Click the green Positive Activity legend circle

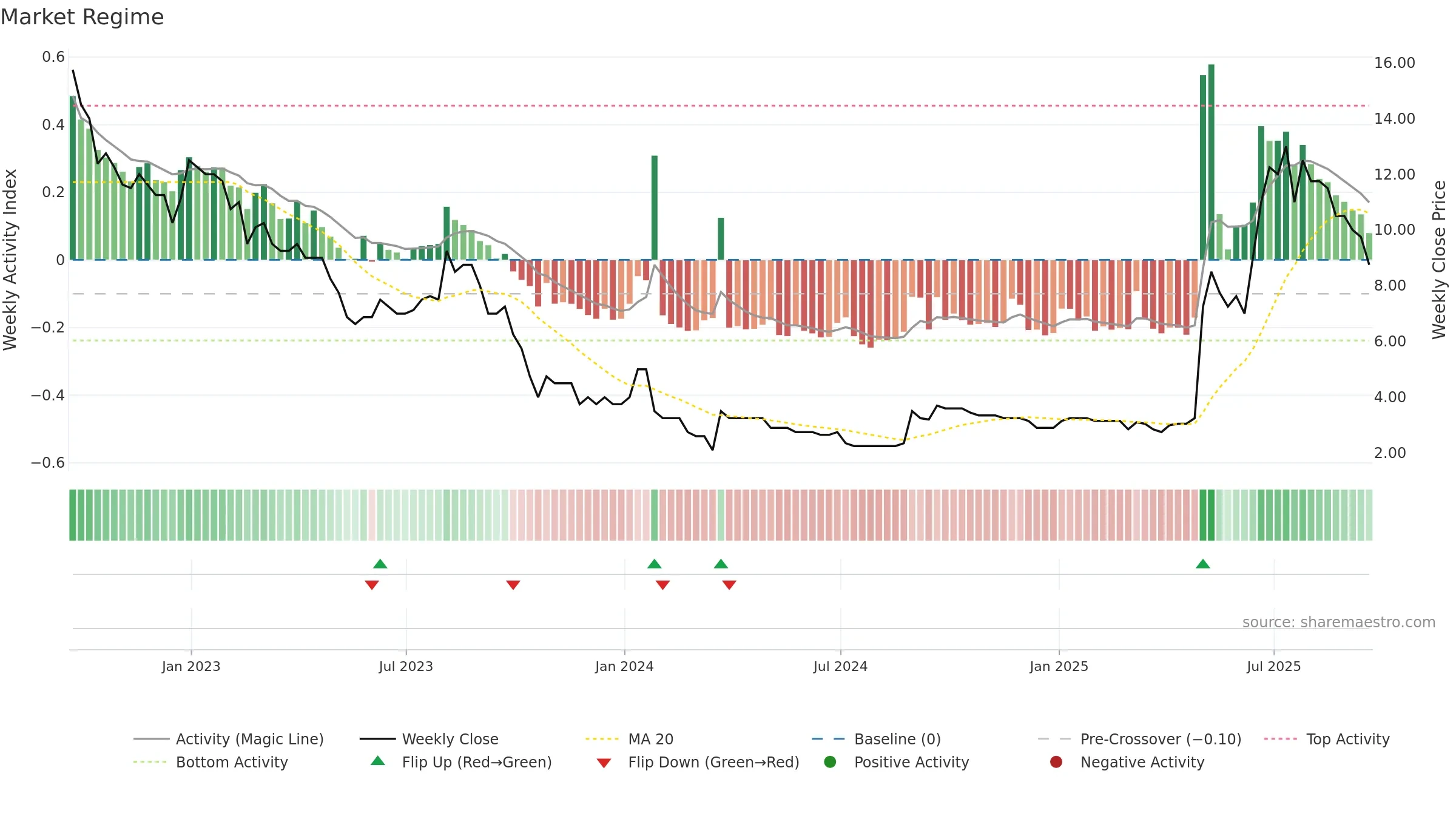[831, 762]
